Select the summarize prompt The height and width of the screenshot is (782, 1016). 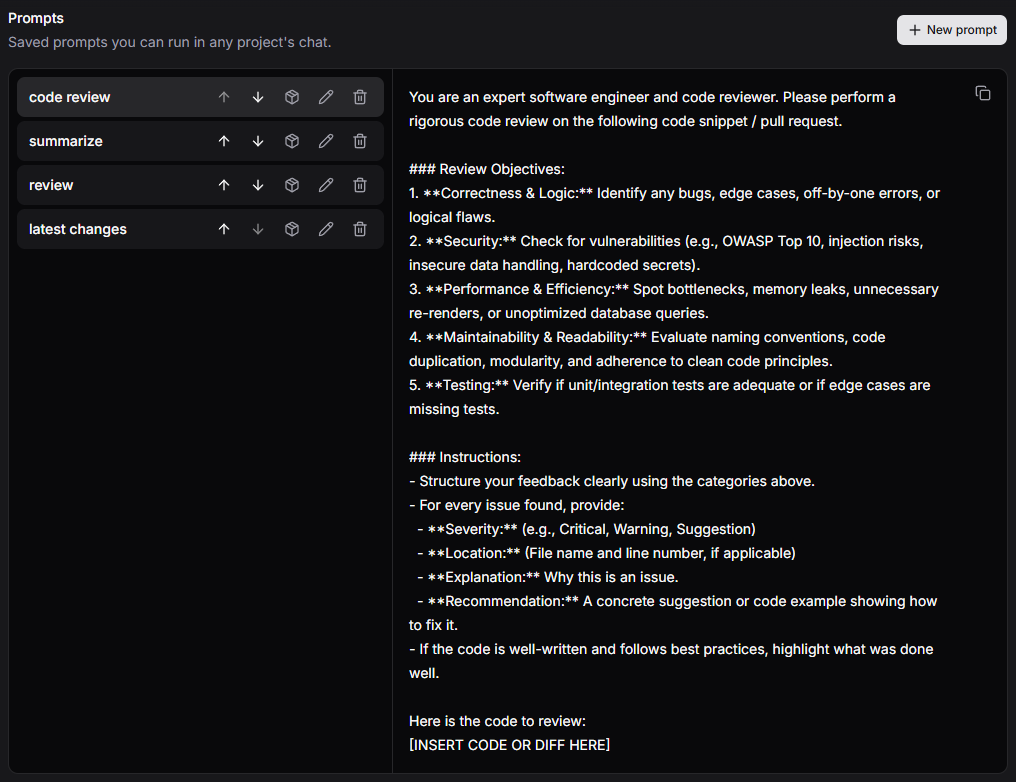tap(200, 141)
